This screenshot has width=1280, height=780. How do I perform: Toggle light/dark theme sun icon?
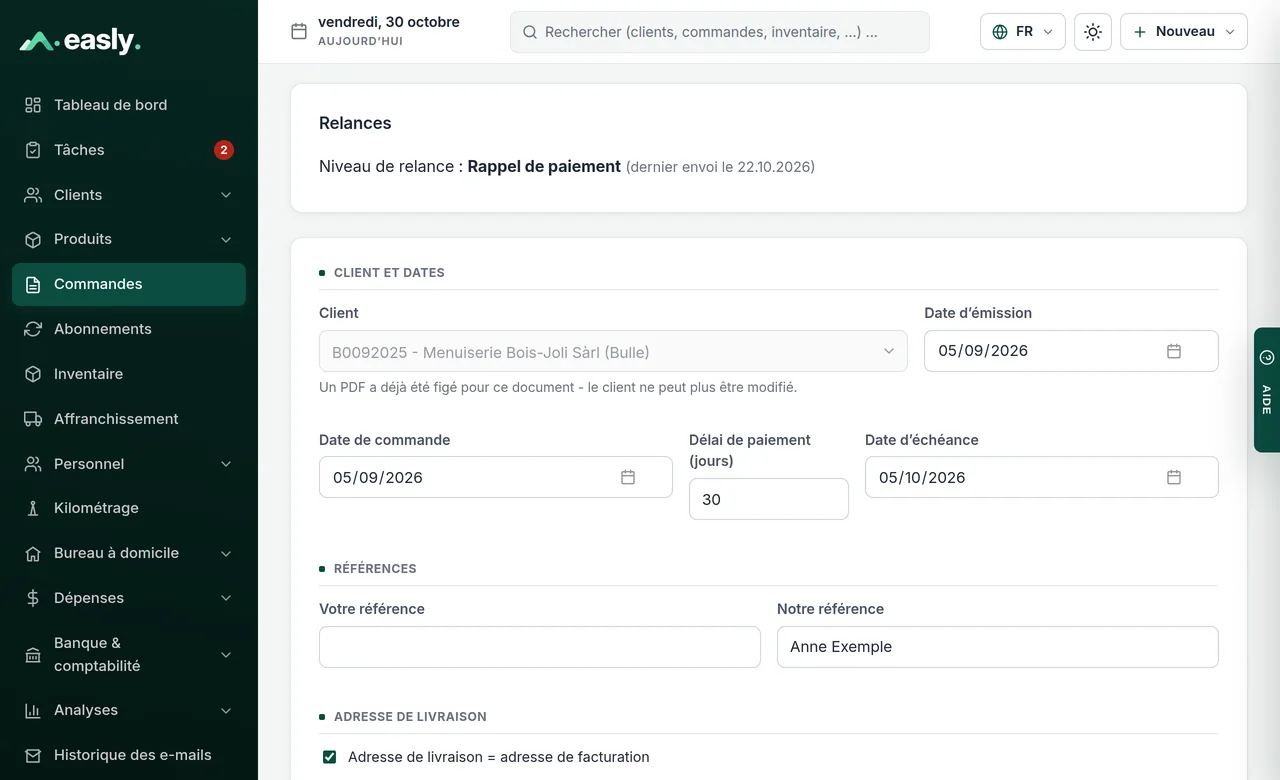click(x=1093, y=32)
